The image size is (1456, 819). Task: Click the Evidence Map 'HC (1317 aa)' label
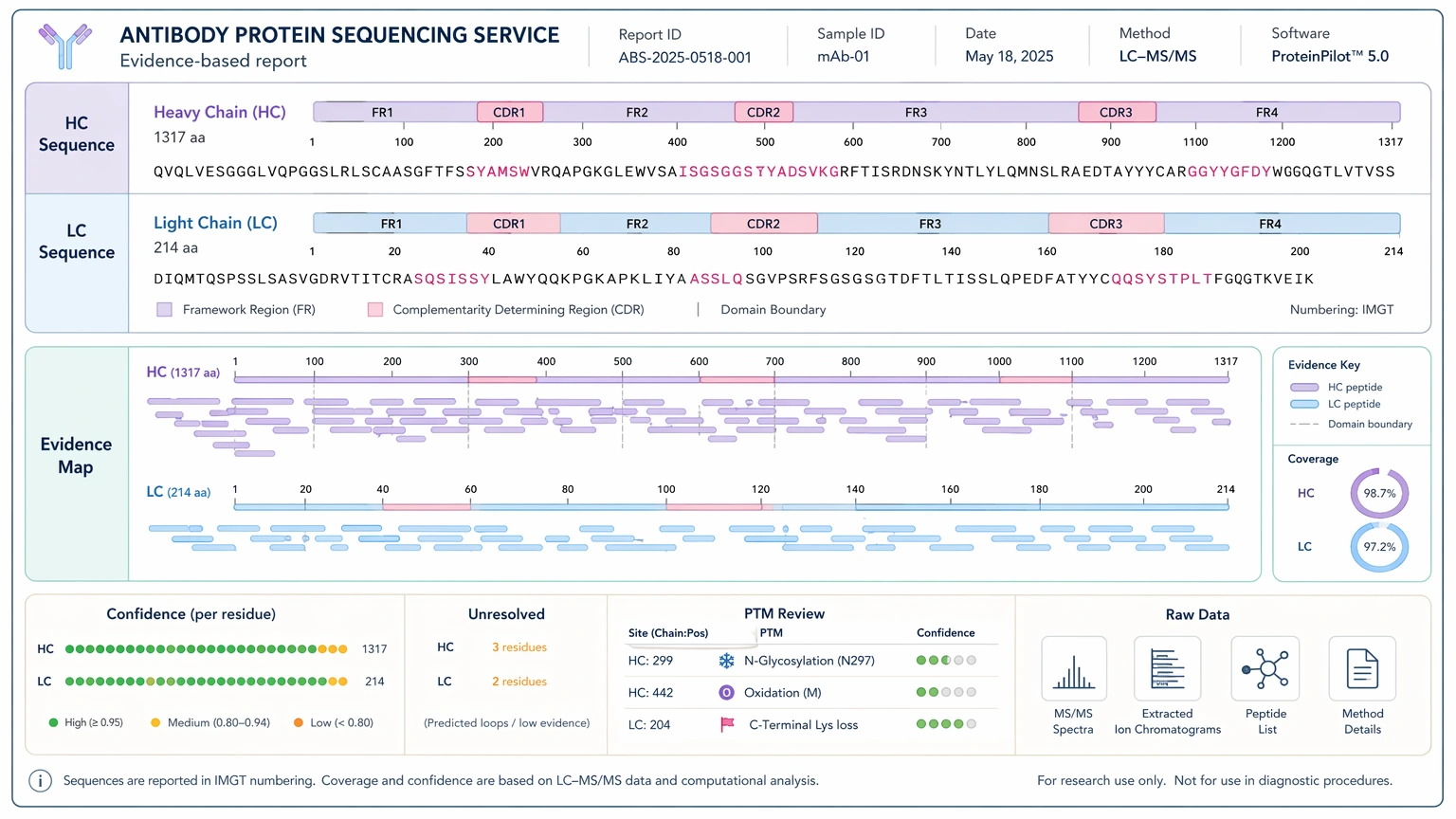pyautogui.click(x=183, y=373)
